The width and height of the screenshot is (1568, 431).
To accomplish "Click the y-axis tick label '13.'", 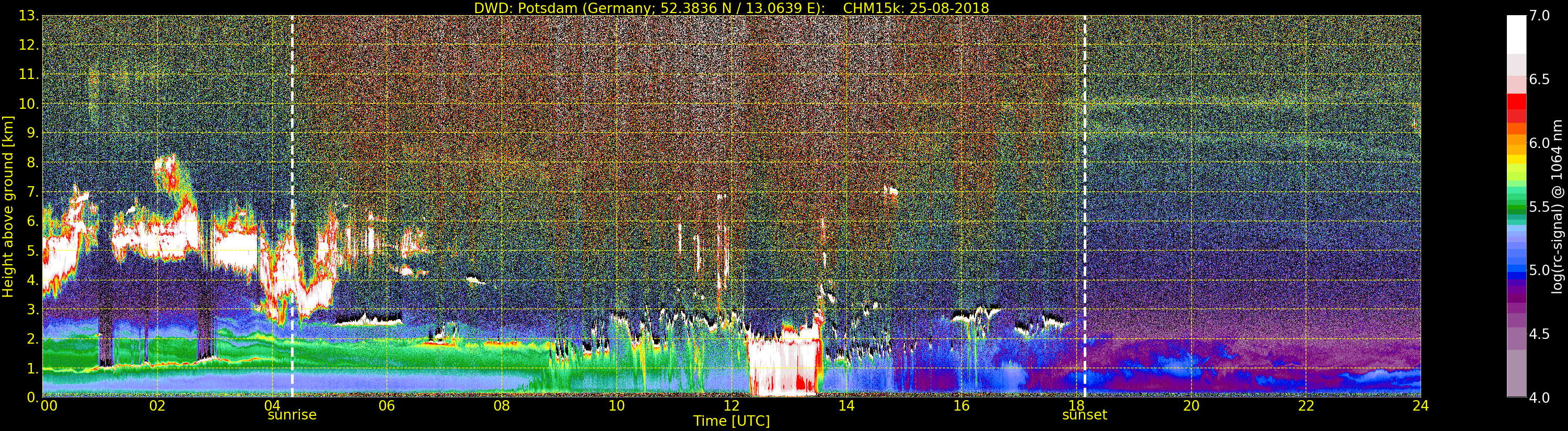I will coord(29,16).
